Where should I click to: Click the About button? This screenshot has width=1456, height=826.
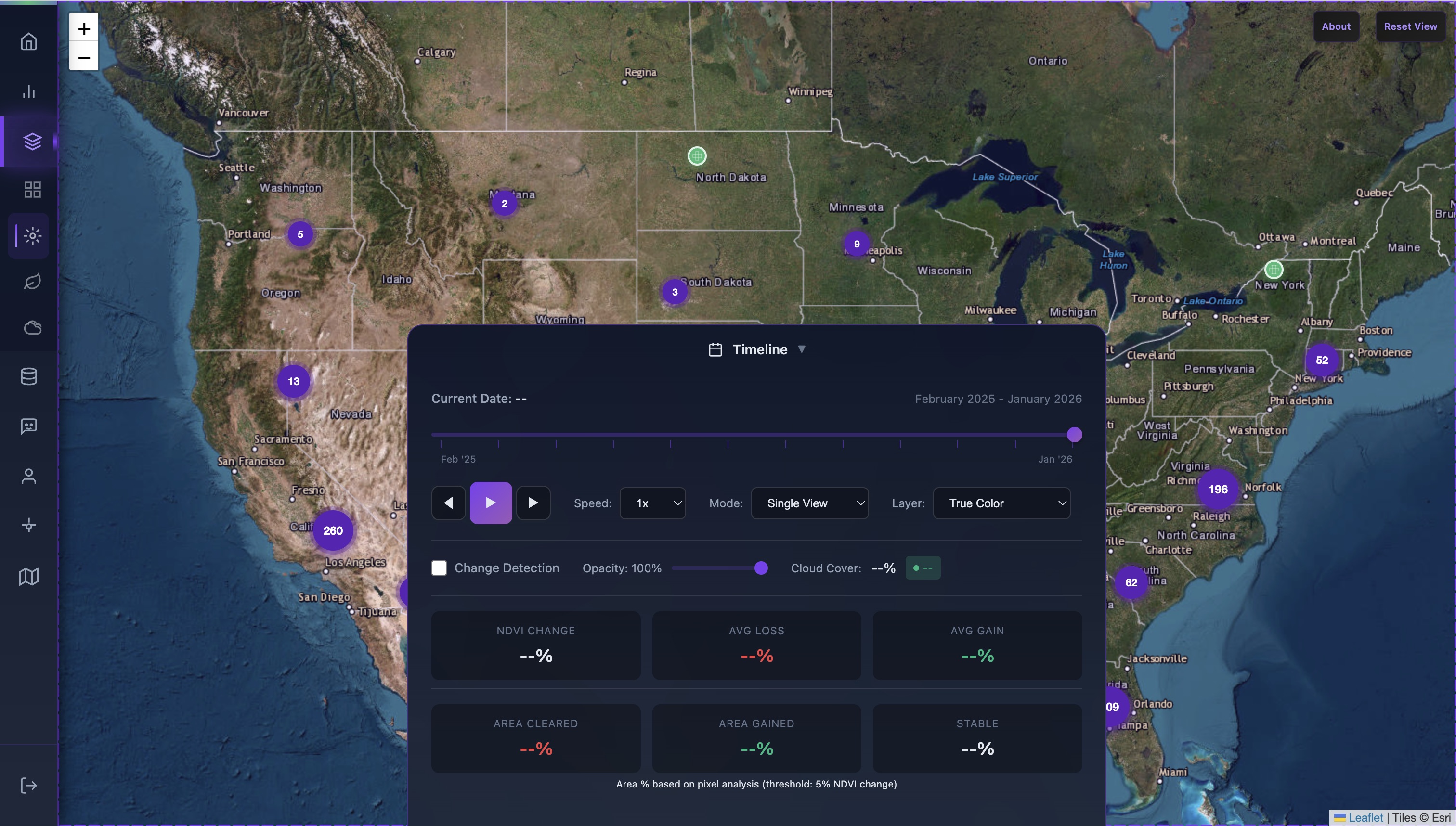pos(1336,26)
